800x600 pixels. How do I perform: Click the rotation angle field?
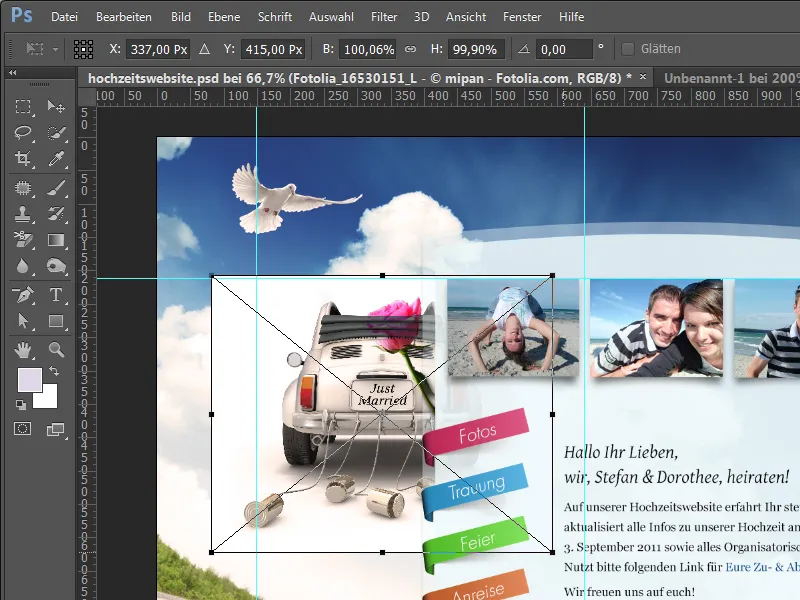pos(564,49)
